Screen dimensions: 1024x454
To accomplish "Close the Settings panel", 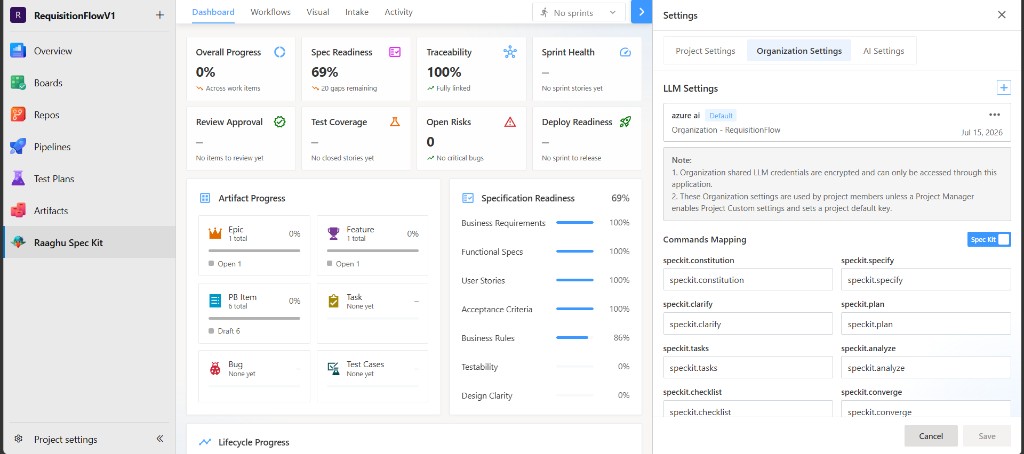I will pyautogui.click(x=1002, y=15).
